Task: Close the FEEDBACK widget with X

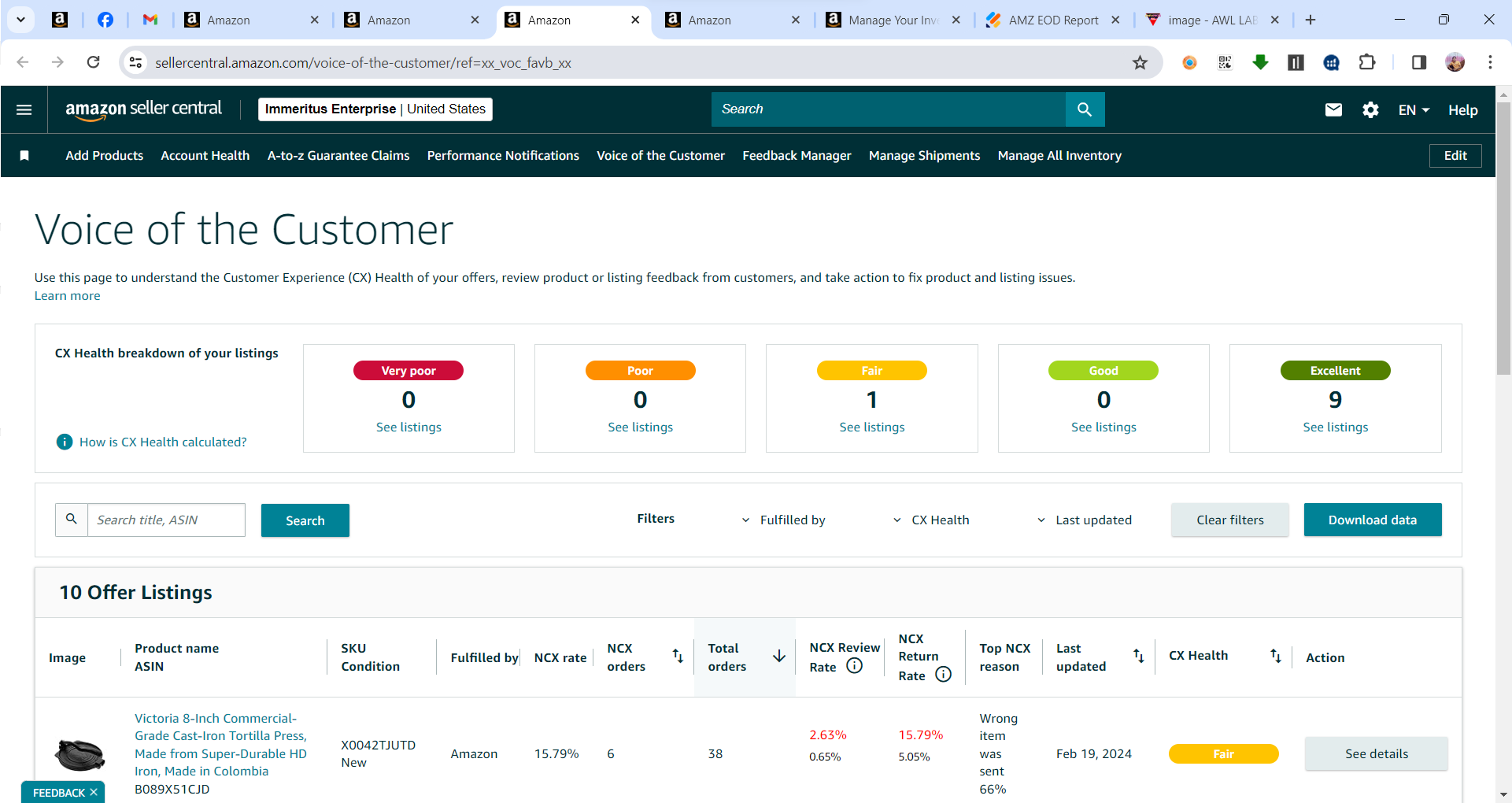Action: coord(94,792)
